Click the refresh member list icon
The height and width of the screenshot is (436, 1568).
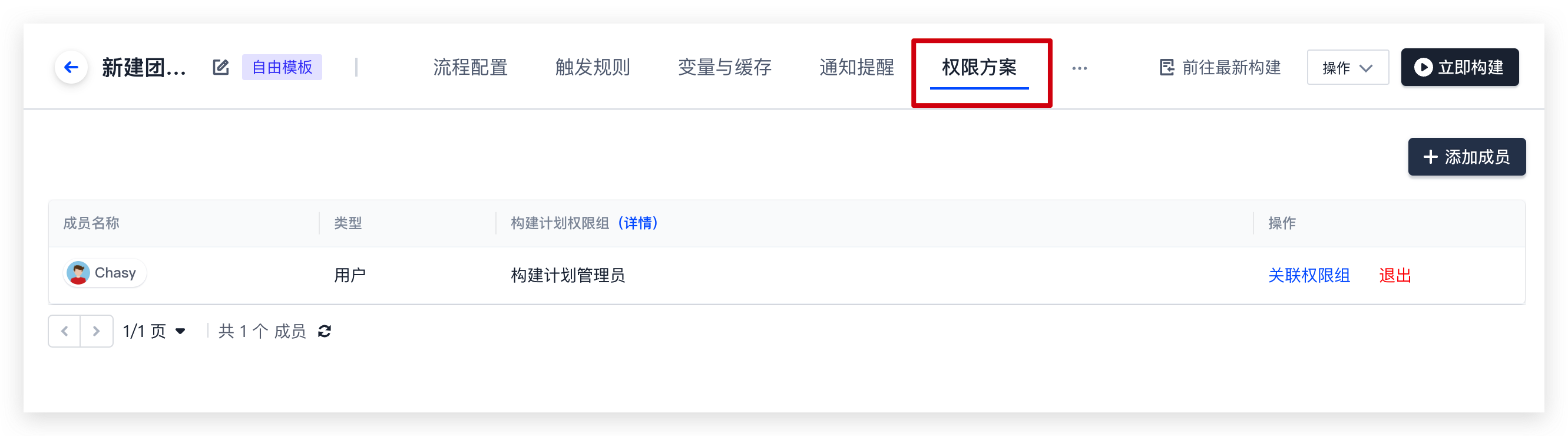[325, 331]
